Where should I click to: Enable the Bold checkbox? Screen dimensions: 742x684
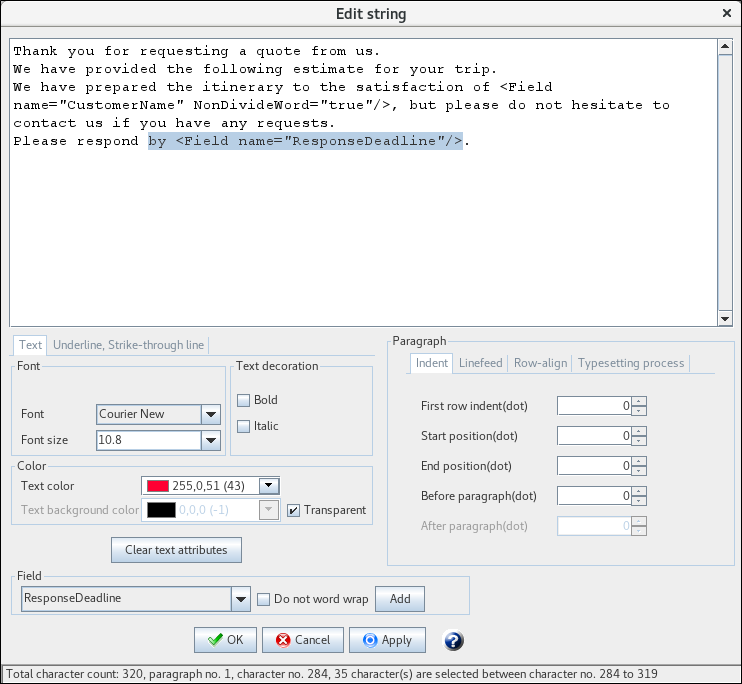[243, 400]
